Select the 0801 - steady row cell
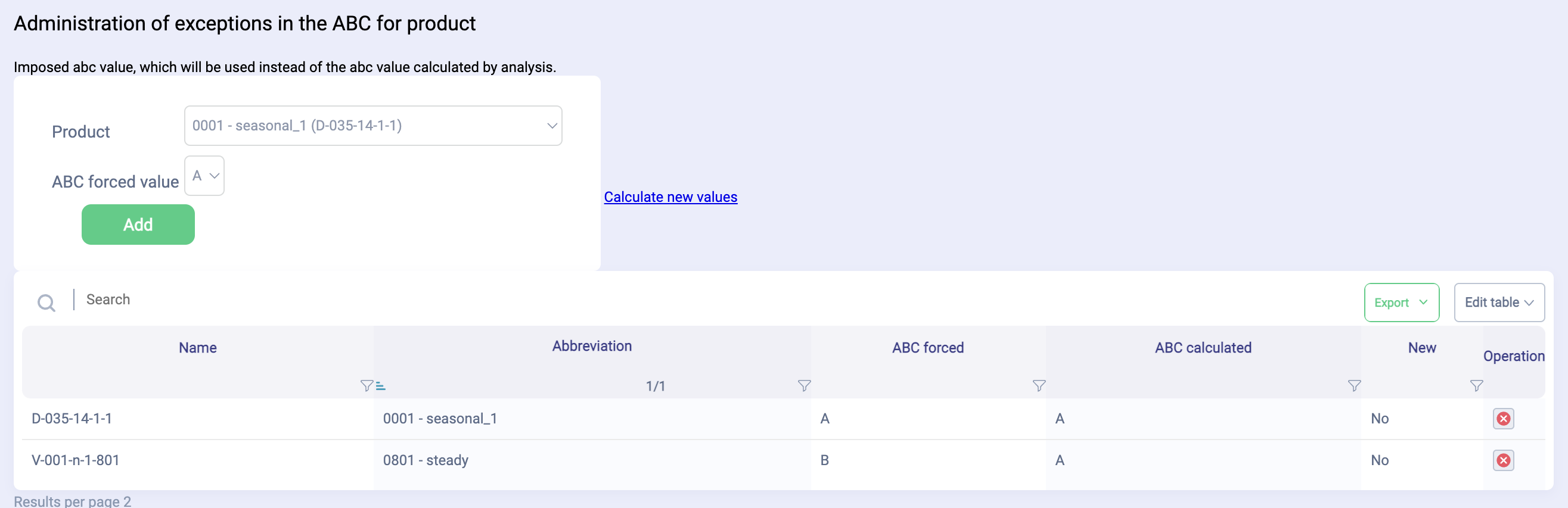Screen dimensions: 1568x508 click(x=426, y=460)
